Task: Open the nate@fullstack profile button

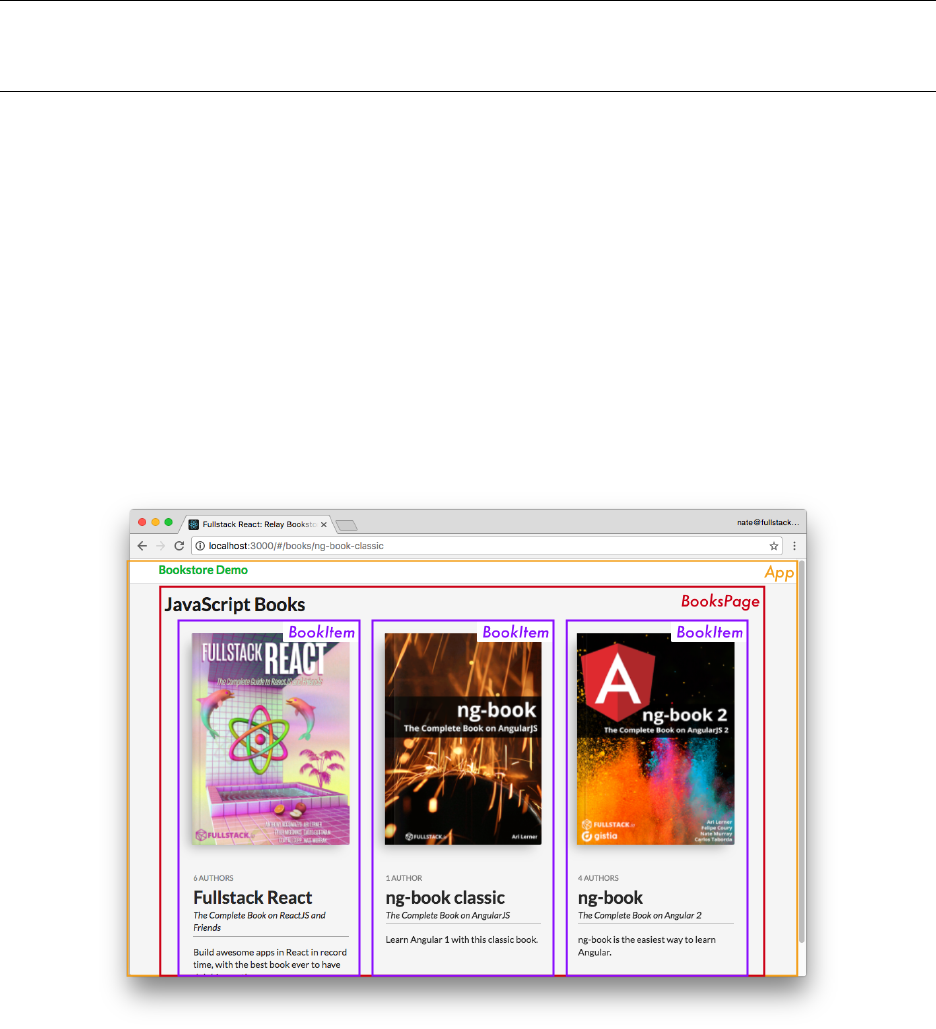Action: click(768, 522)
